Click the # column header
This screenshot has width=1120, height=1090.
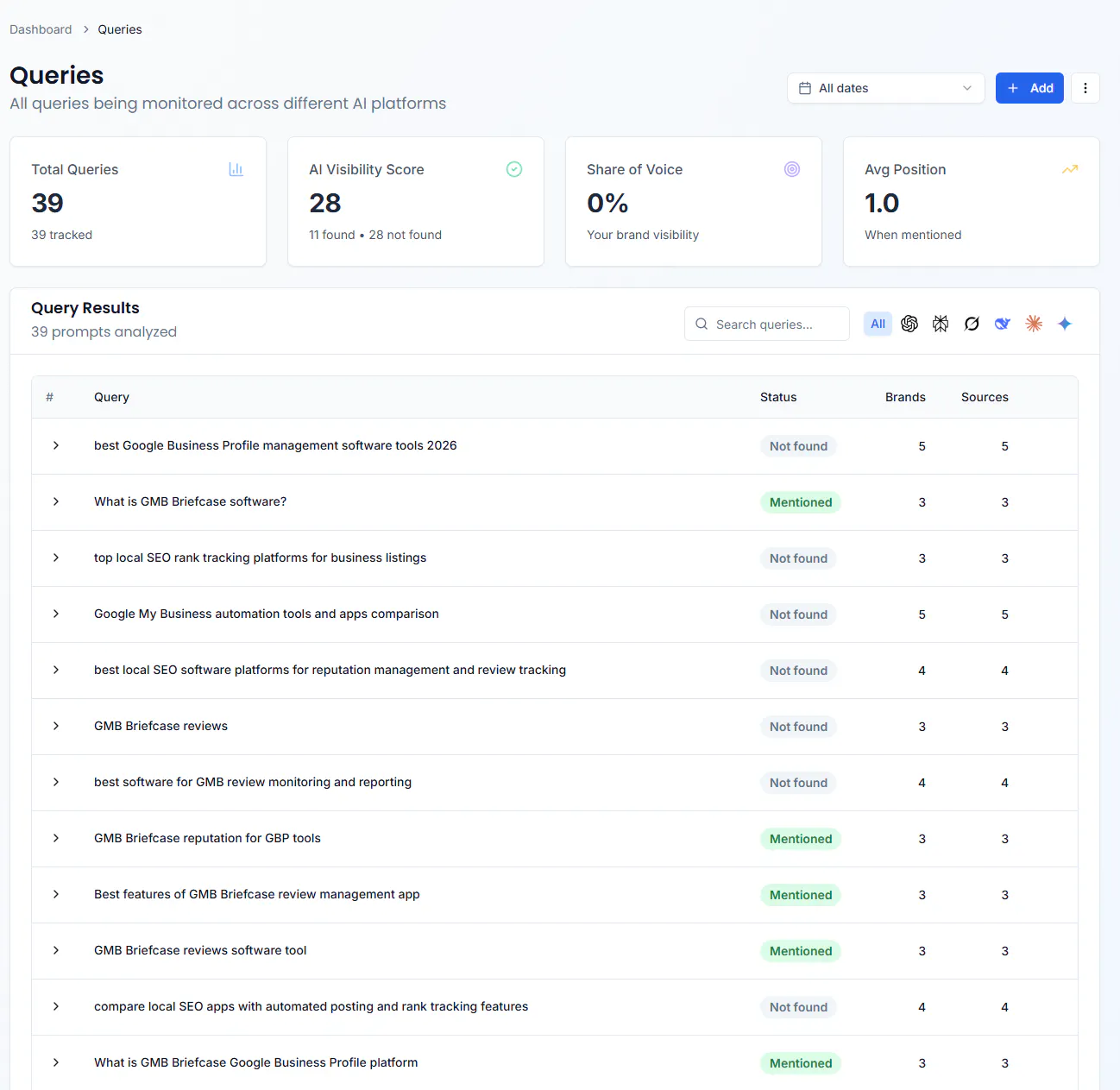click(x=49, y=397)
